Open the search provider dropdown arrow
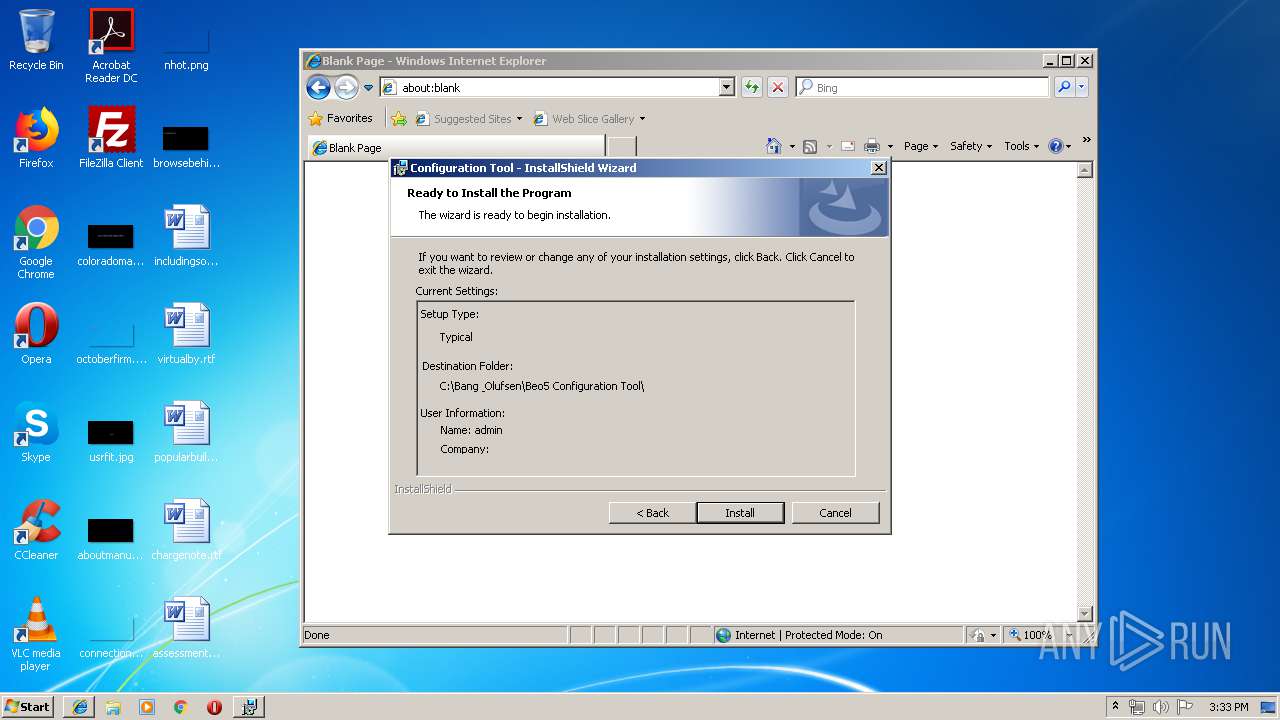This screenshot has height=720, width=1280. 1082,88
